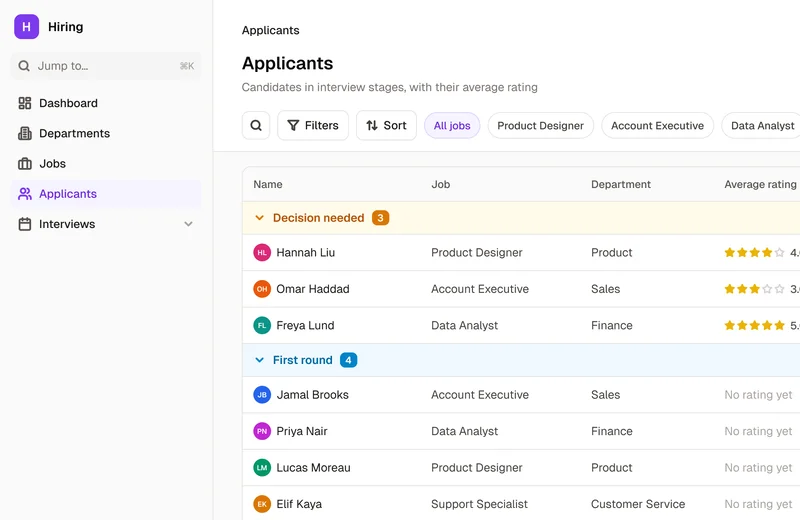Image resolution: width=800 pixels, height=520 pixels.
Task: Click the magnifier icon in Jump to
Action: (x=23, y=66)
